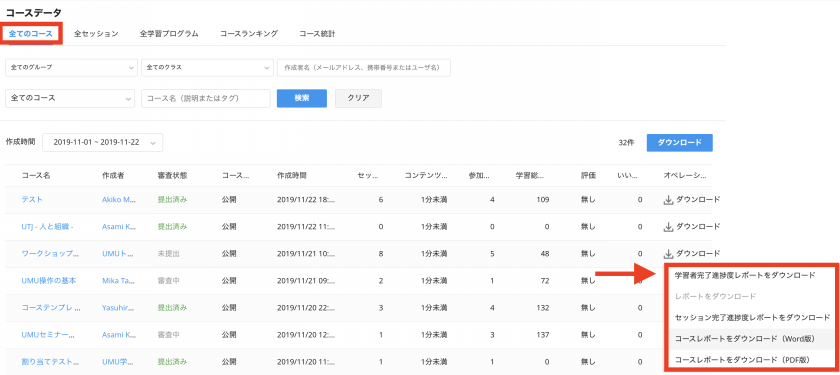Image resolution: width=840 pixels, height=375 pixels.
Task: Click the 作成者名 search input field
Action: 364,68
